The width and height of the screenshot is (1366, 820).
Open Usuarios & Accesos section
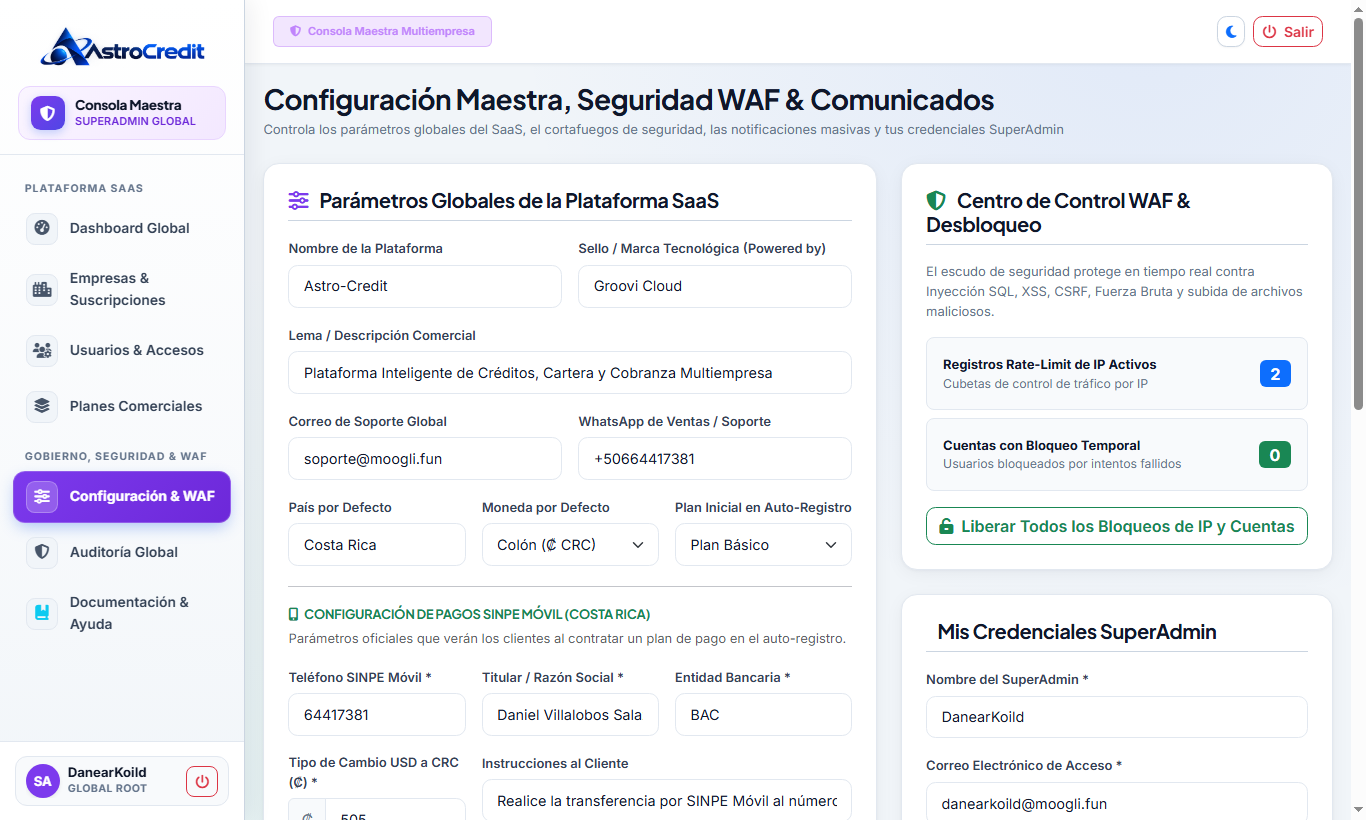tap(122, 350)
